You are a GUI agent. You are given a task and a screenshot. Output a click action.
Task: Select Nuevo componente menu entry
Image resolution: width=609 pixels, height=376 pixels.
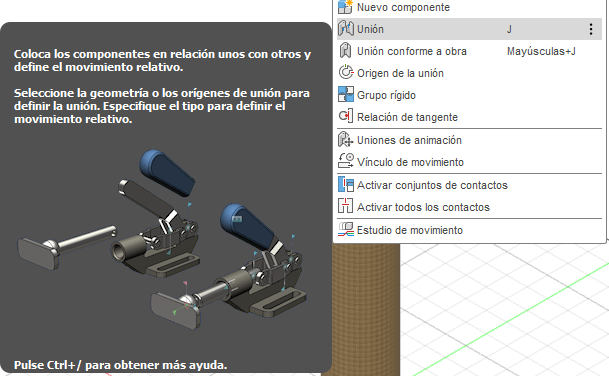pyautogui.click(x=469, y=7)
